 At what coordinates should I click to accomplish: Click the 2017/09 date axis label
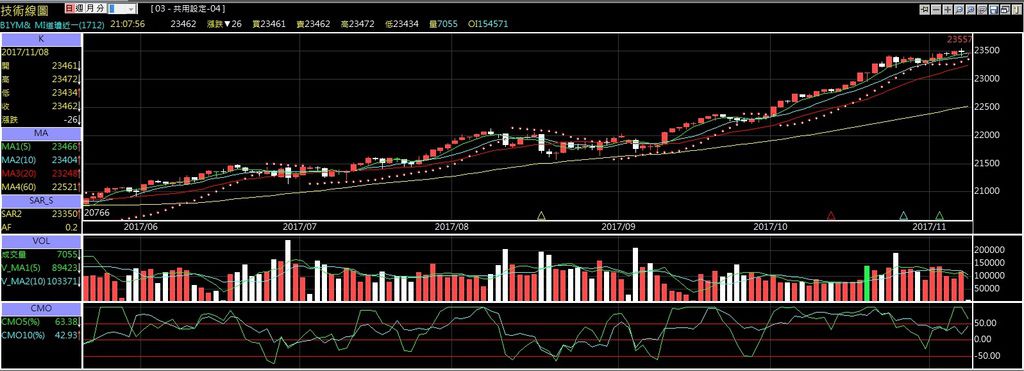[618, 226]
